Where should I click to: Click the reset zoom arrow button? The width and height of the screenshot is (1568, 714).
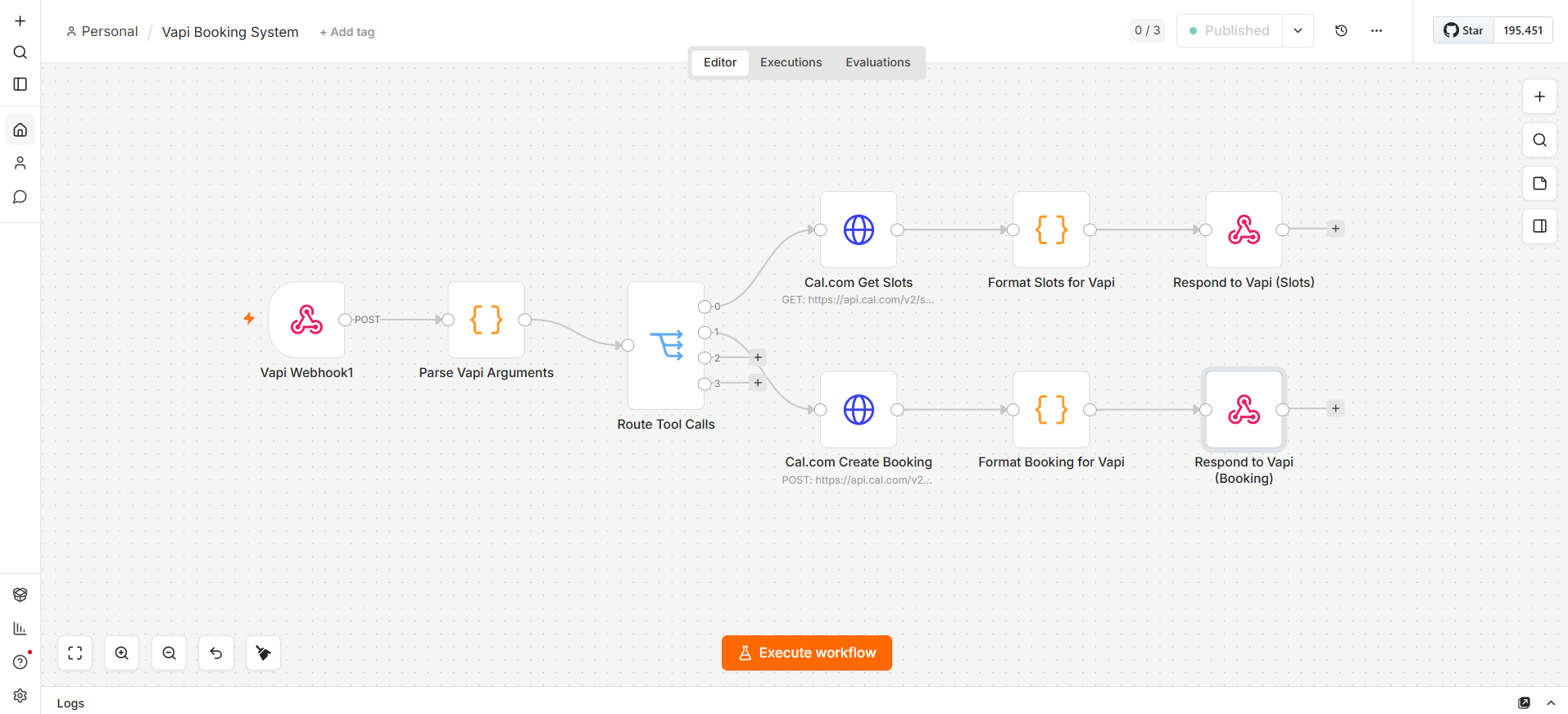(216, 653)
